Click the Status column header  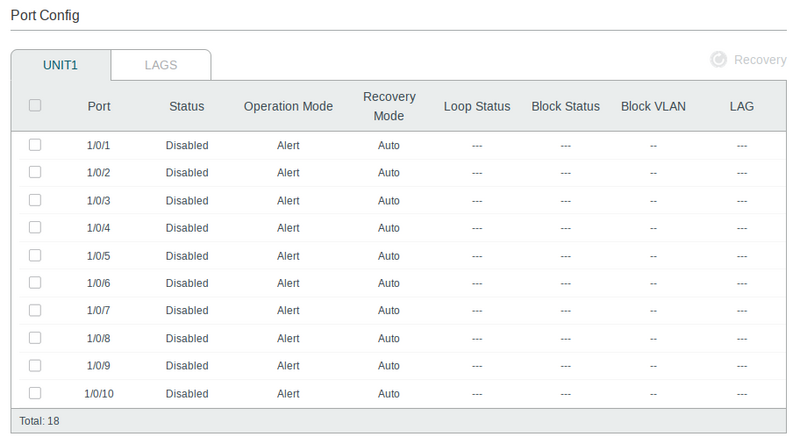click(187, 106)
